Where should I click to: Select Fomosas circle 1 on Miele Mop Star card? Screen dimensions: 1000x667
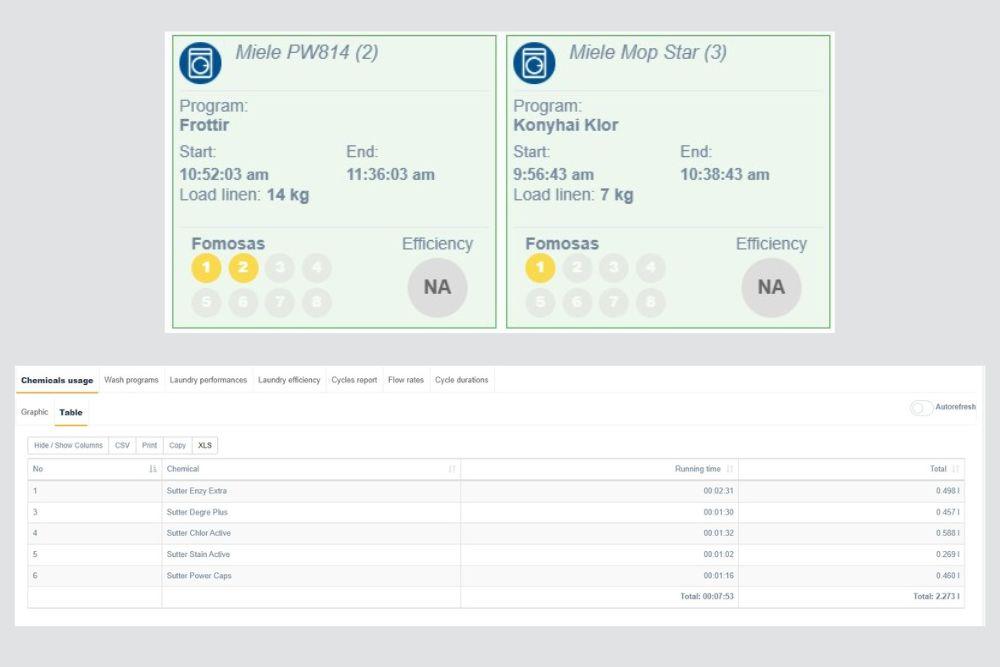pos(540,268)
